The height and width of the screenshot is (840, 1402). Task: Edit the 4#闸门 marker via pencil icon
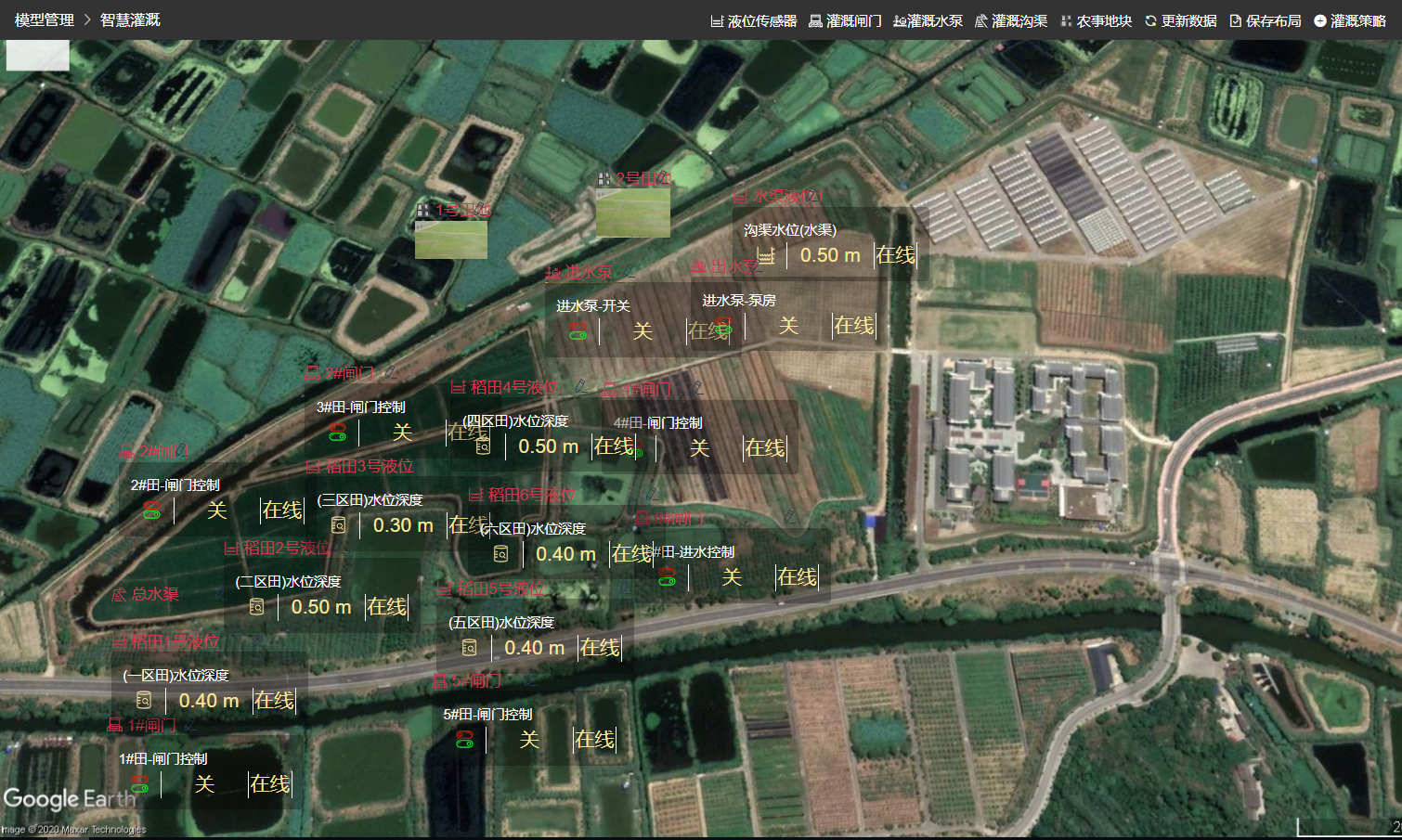click(697, 388)
